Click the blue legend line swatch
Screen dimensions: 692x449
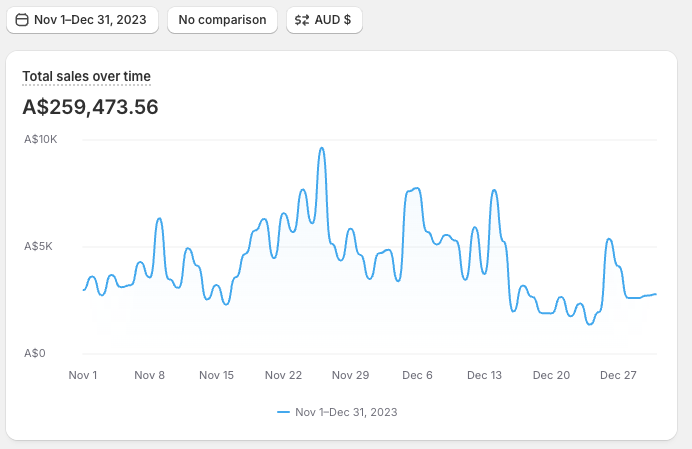point(283,412)
